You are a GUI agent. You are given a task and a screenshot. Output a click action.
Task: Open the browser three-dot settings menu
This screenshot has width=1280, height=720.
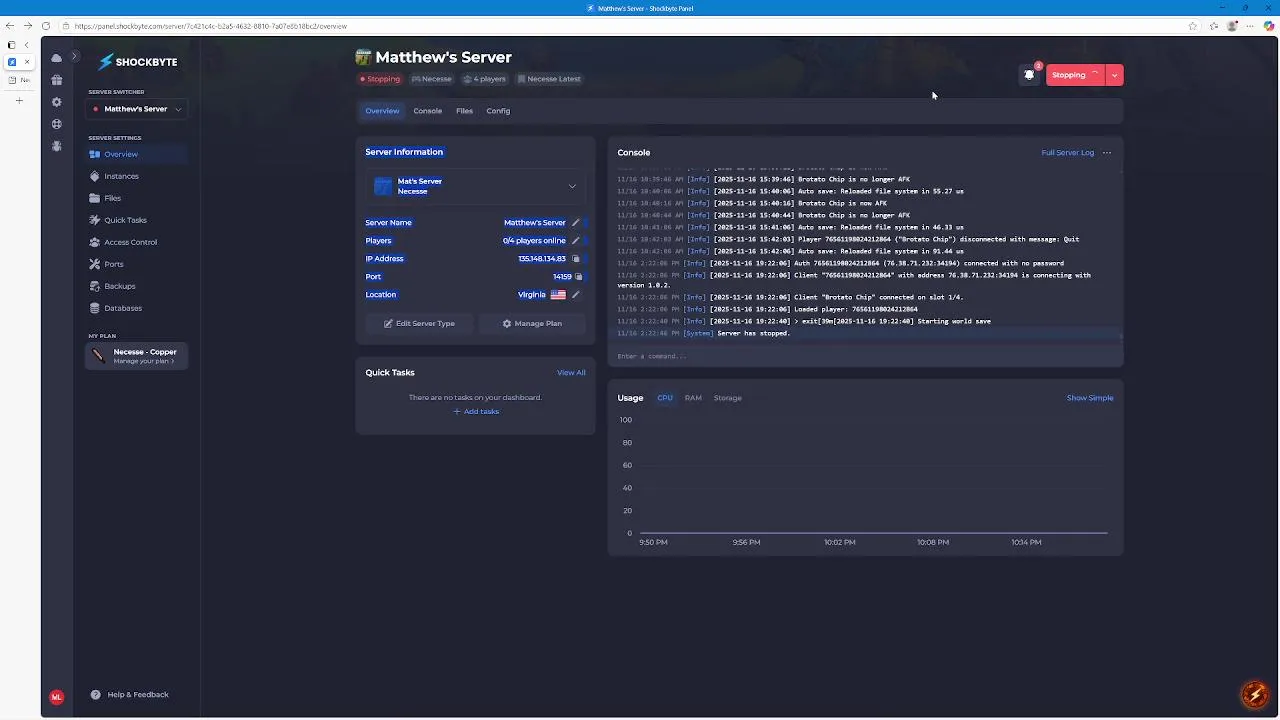1250,26
